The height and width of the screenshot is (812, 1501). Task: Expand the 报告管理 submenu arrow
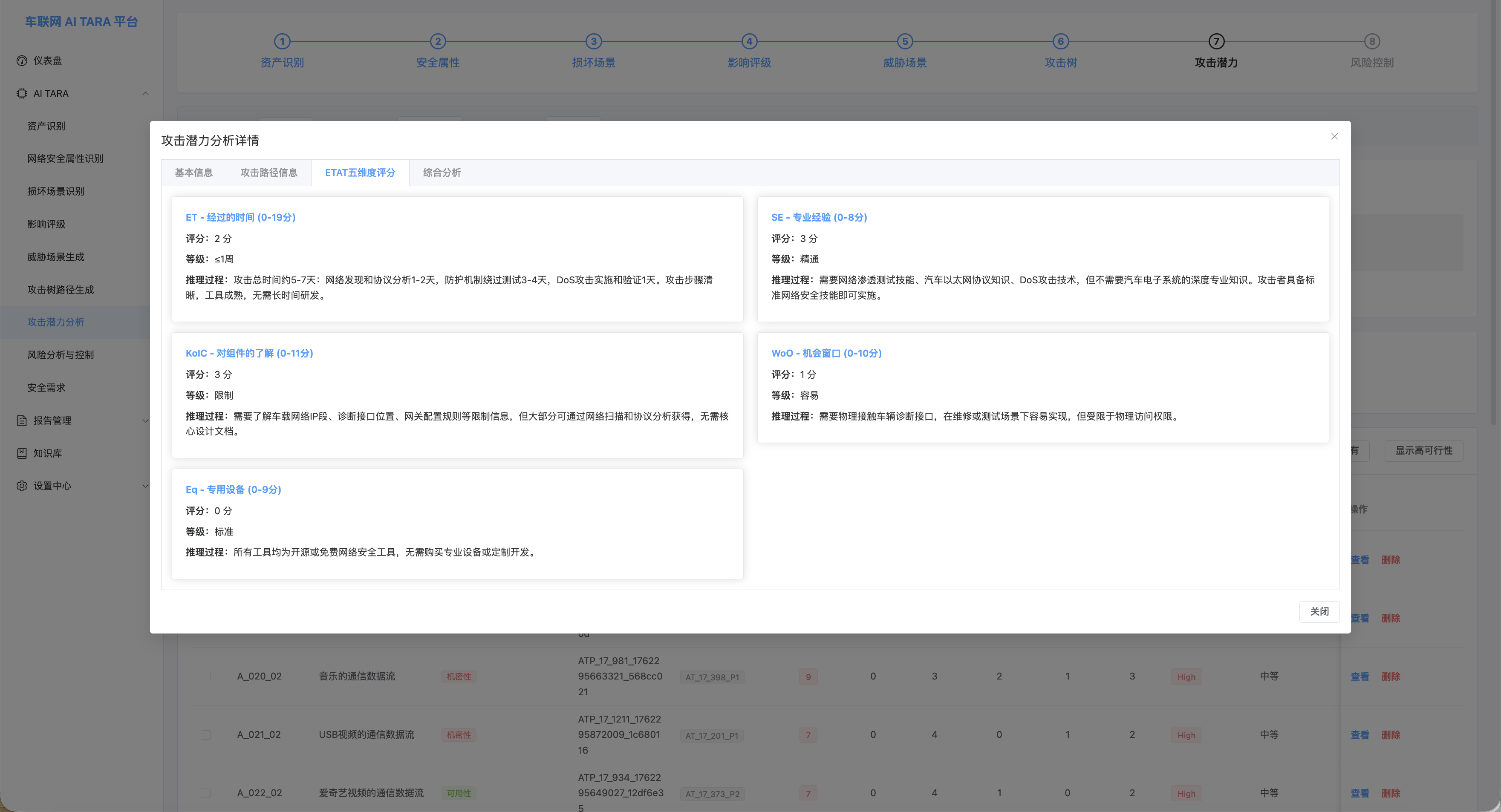coord(146,420)
